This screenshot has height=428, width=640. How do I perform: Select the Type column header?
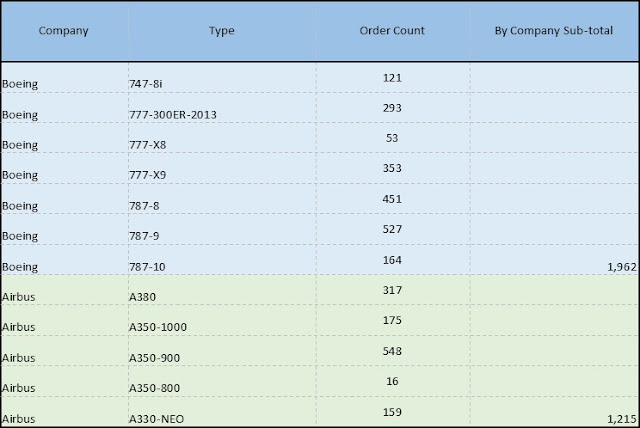222,30
